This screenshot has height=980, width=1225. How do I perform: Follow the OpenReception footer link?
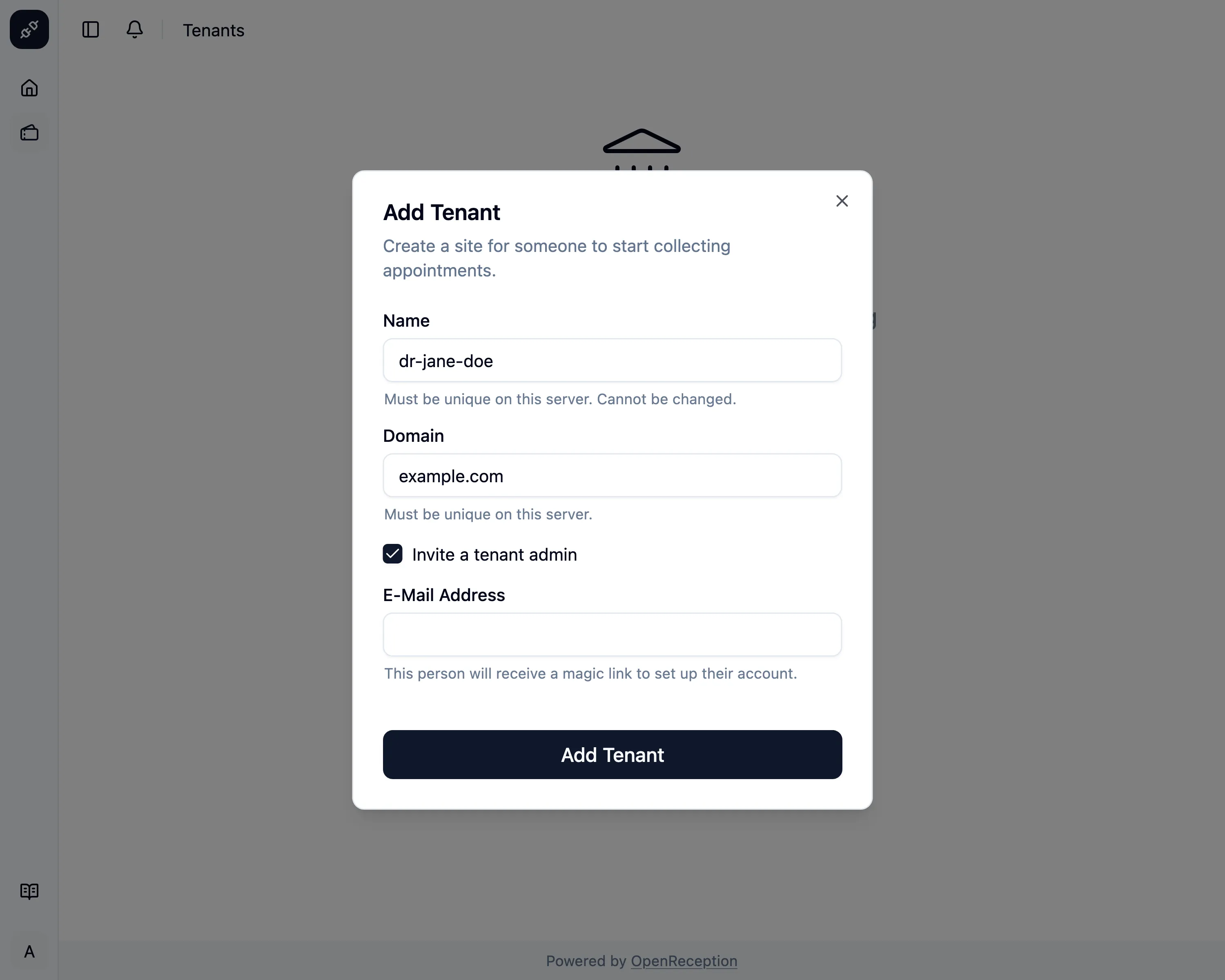click(x=684, y=961)
